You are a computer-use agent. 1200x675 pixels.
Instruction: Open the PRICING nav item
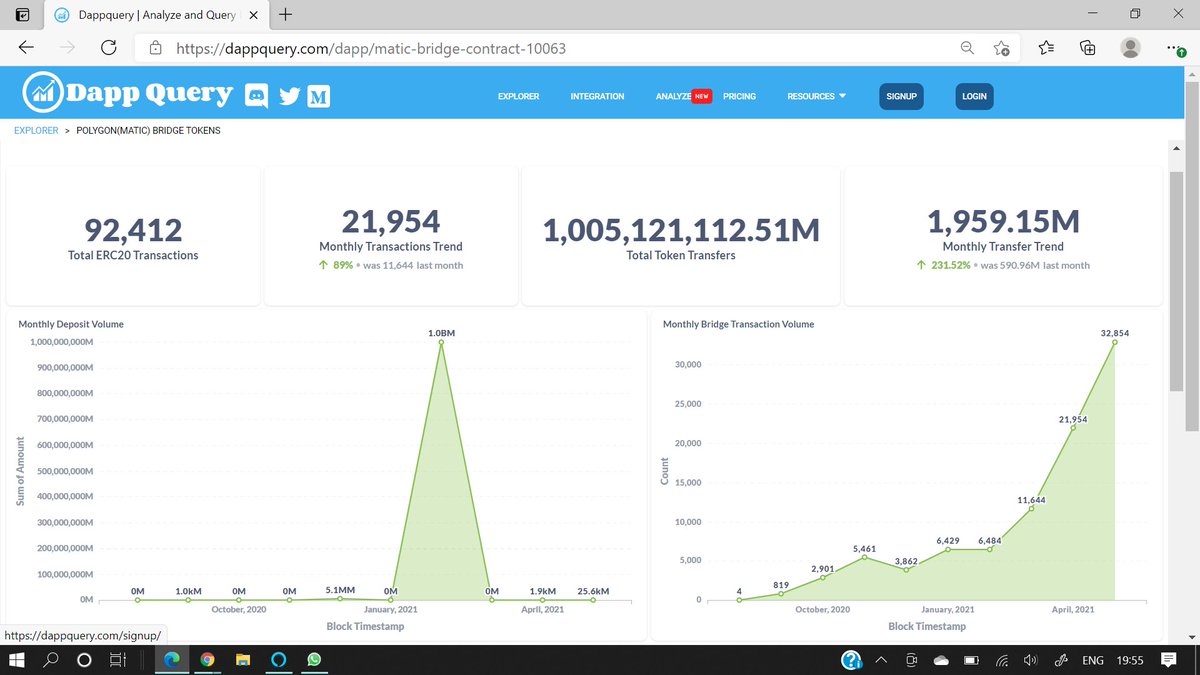739,96
